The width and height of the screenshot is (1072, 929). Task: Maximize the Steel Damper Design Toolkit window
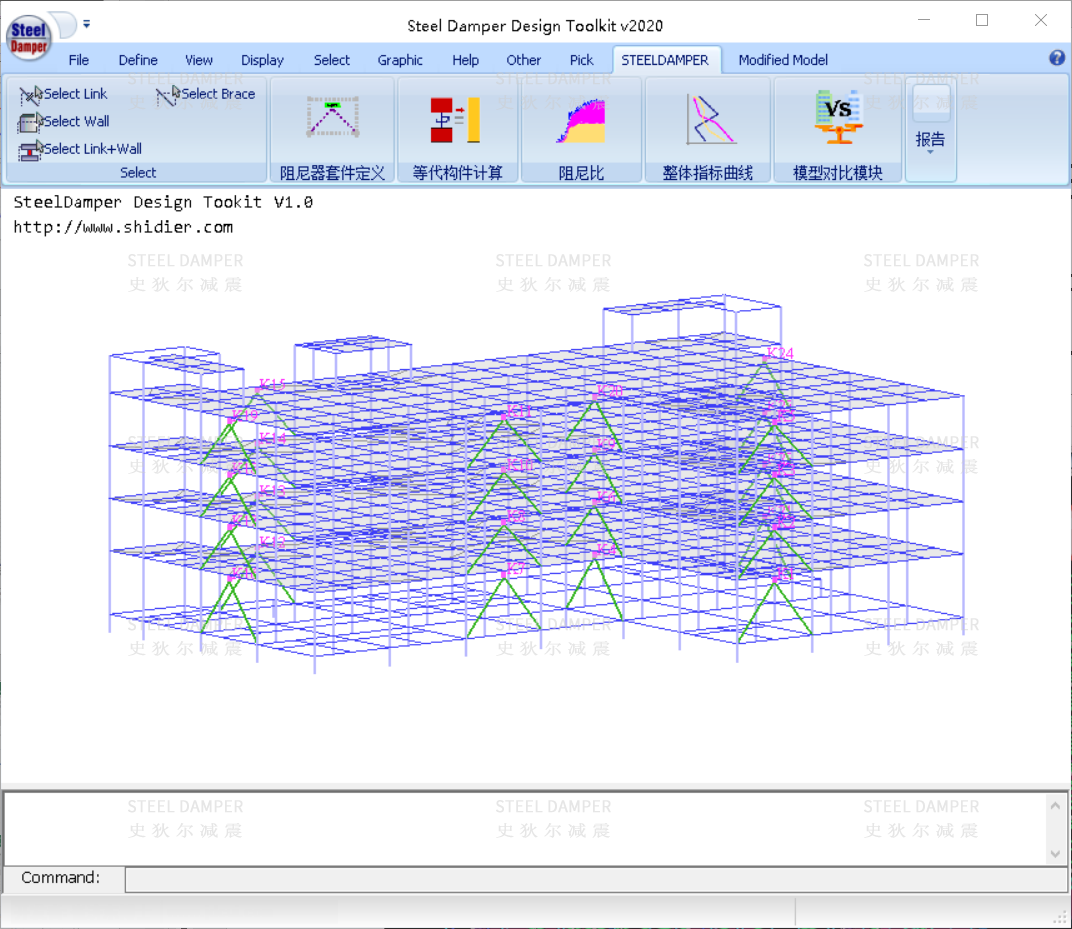coord(982,20)
